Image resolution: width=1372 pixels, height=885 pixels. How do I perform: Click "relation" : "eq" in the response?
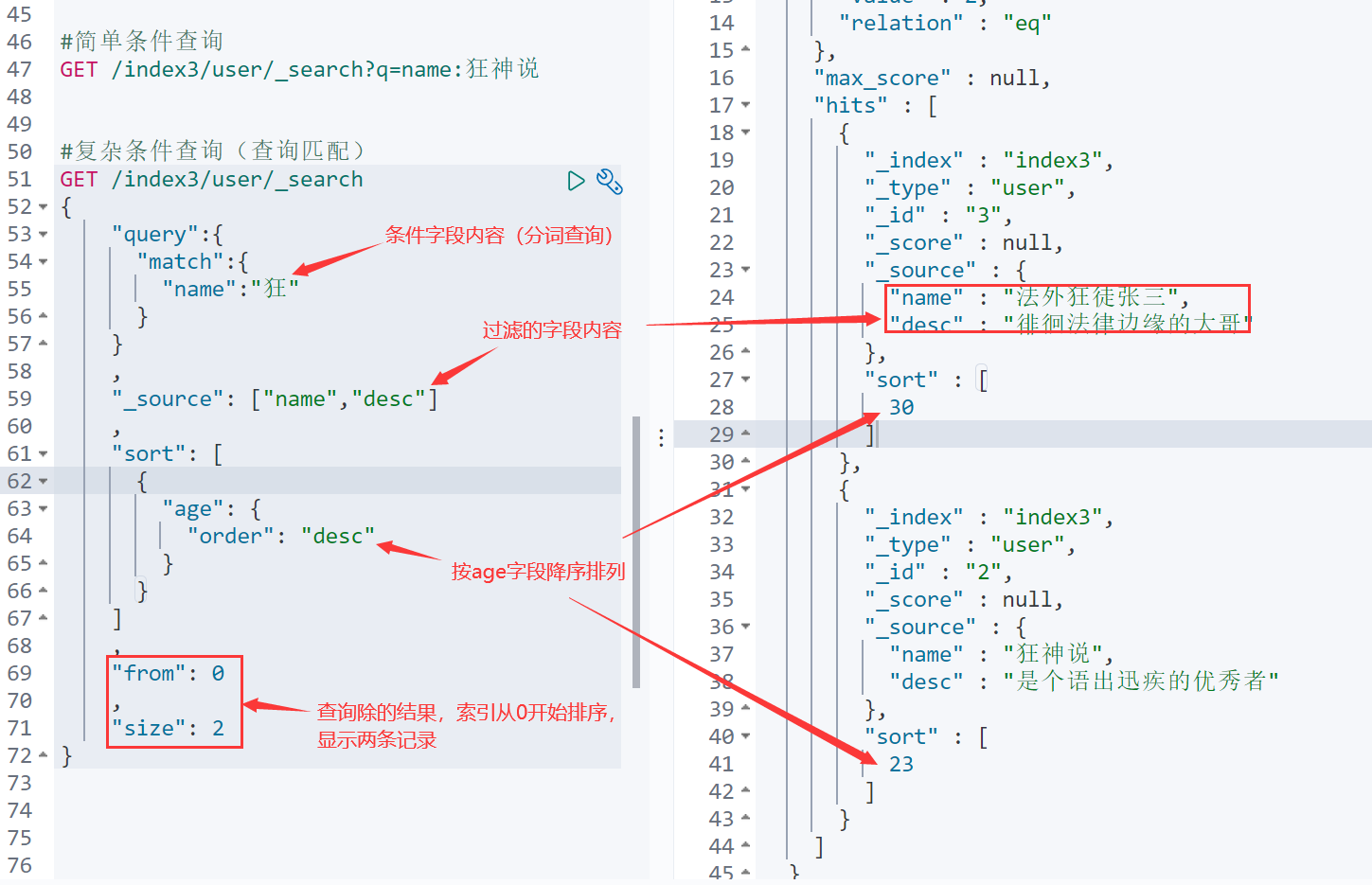click(x=945, y=24)
